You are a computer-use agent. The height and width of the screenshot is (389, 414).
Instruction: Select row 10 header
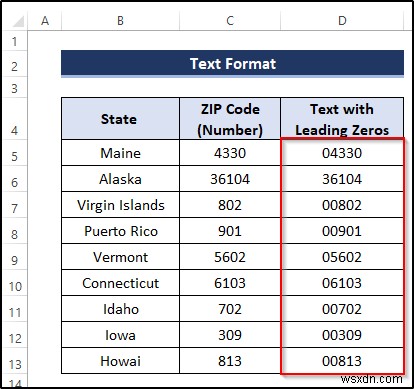14,283
